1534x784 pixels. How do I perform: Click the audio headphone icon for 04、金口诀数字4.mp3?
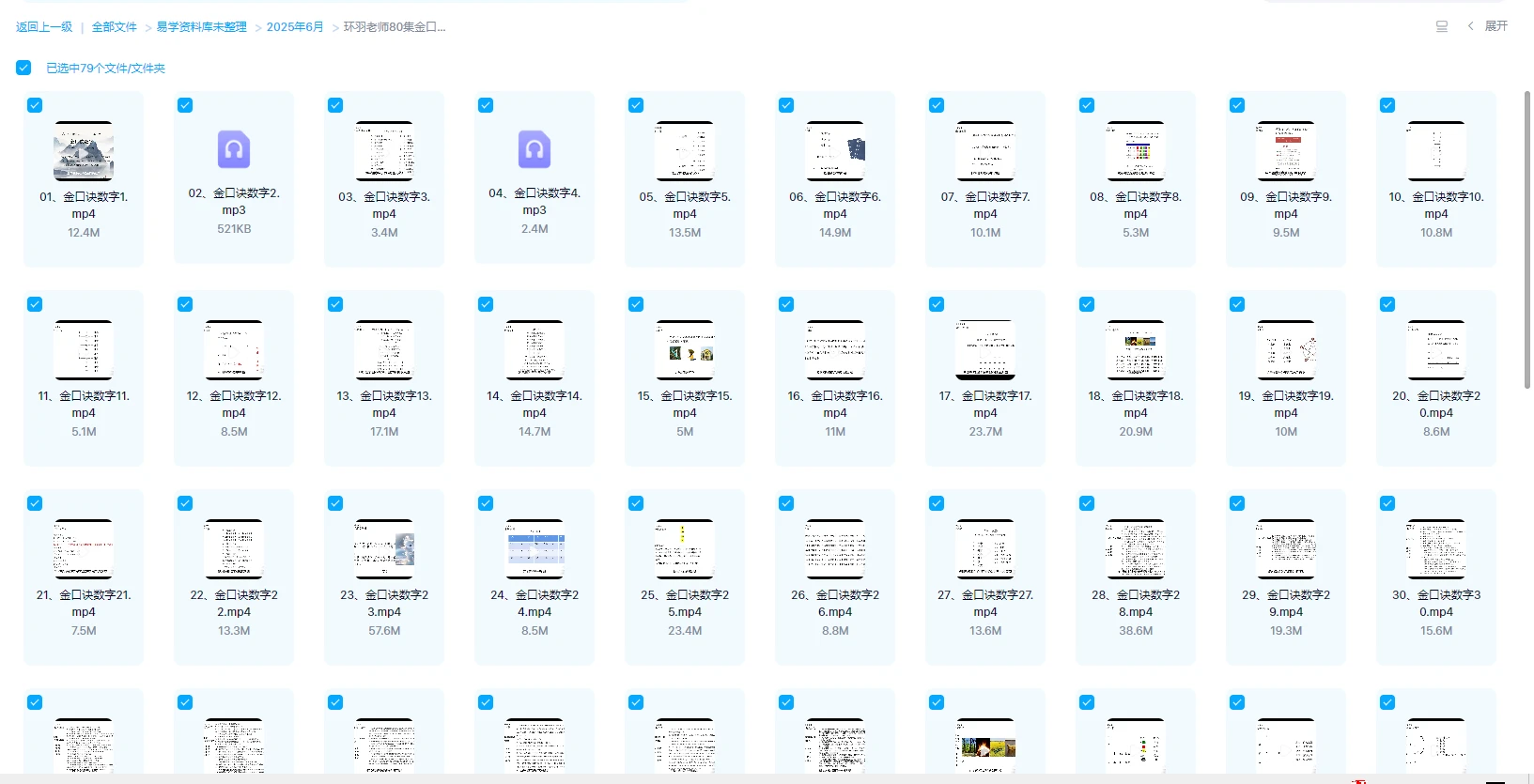pos(535,149)
